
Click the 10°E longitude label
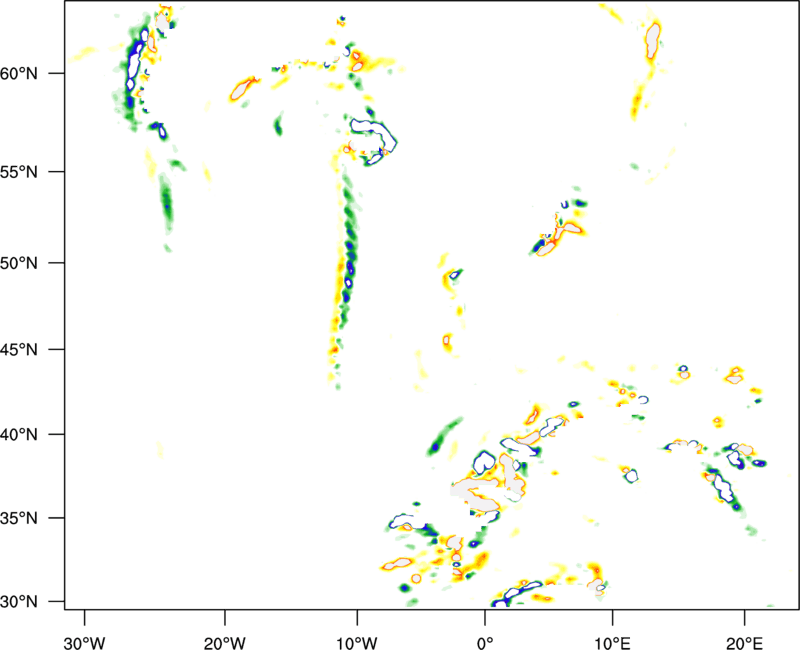(612, 643)
